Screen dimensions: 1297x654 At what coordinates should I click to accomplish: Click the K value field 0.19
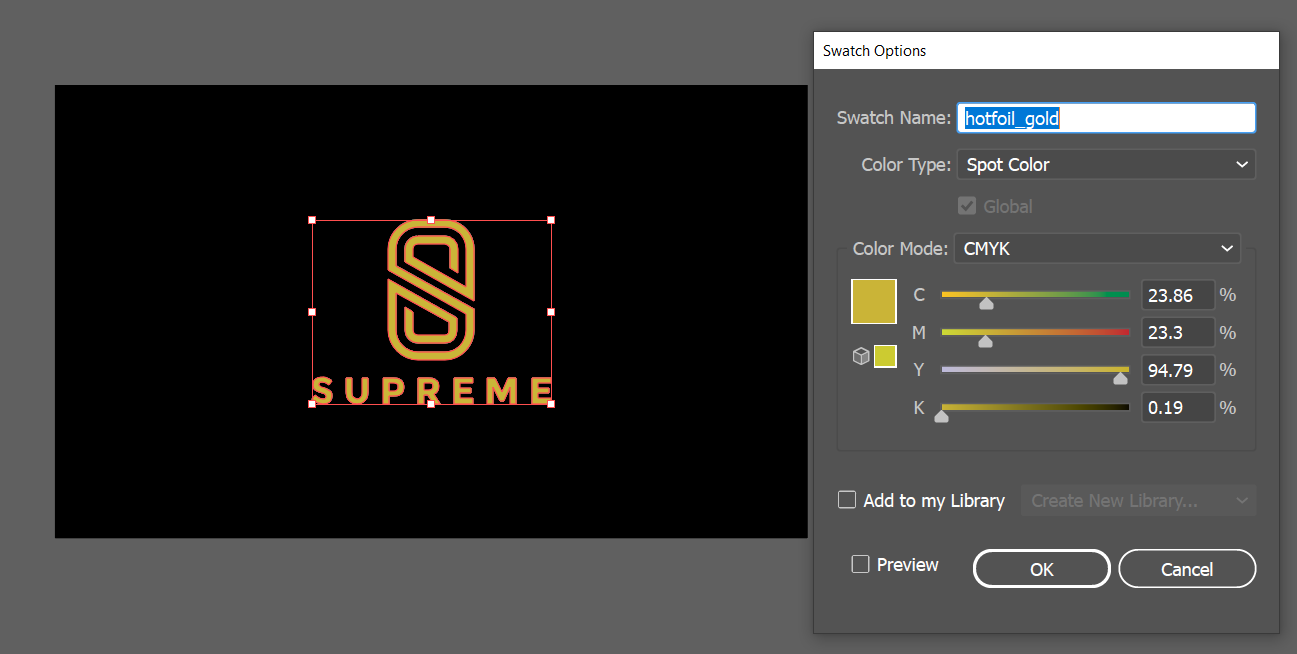tap(1178, 408)
